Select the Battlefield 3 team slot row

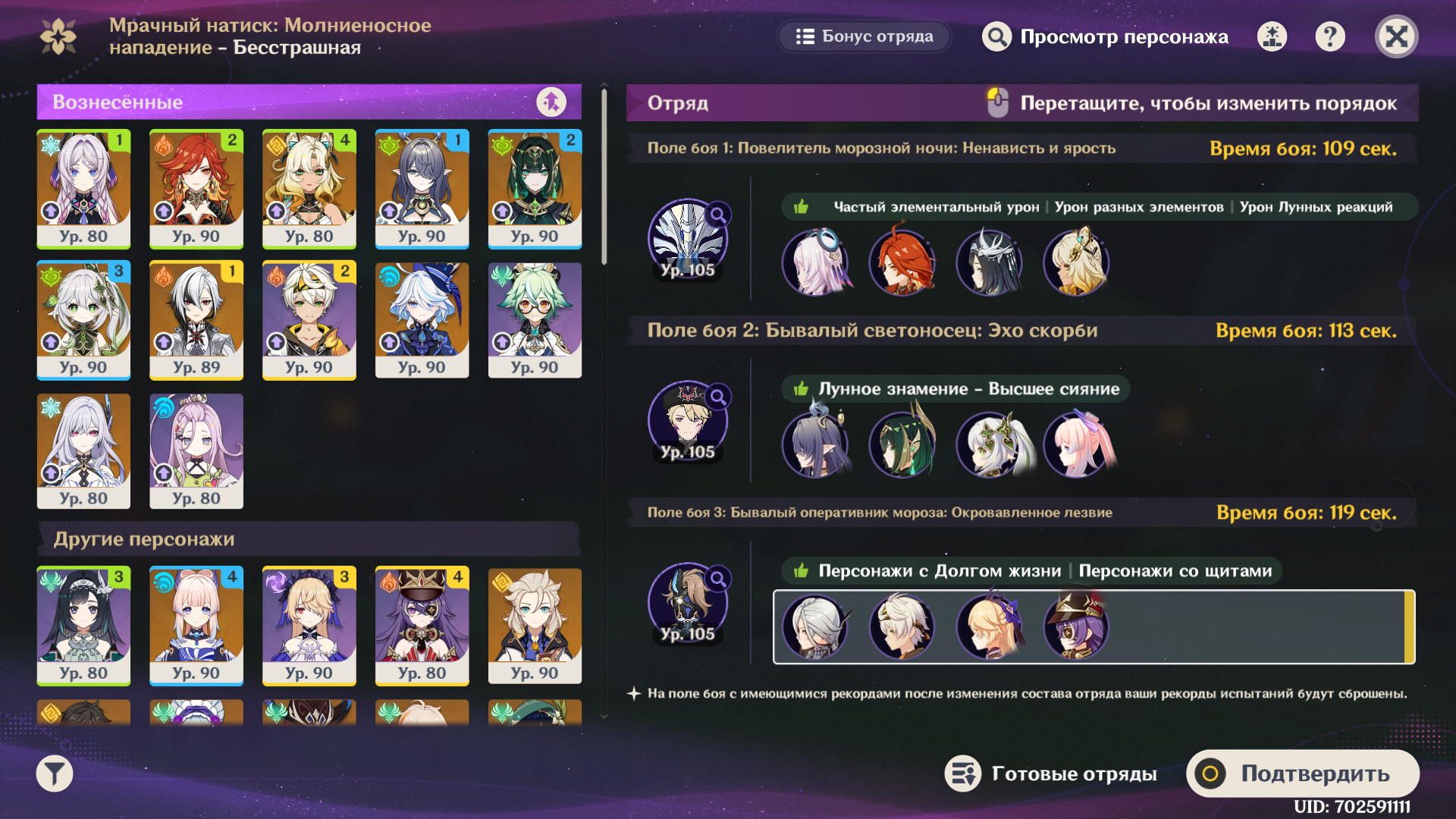tap(1094, 627)
